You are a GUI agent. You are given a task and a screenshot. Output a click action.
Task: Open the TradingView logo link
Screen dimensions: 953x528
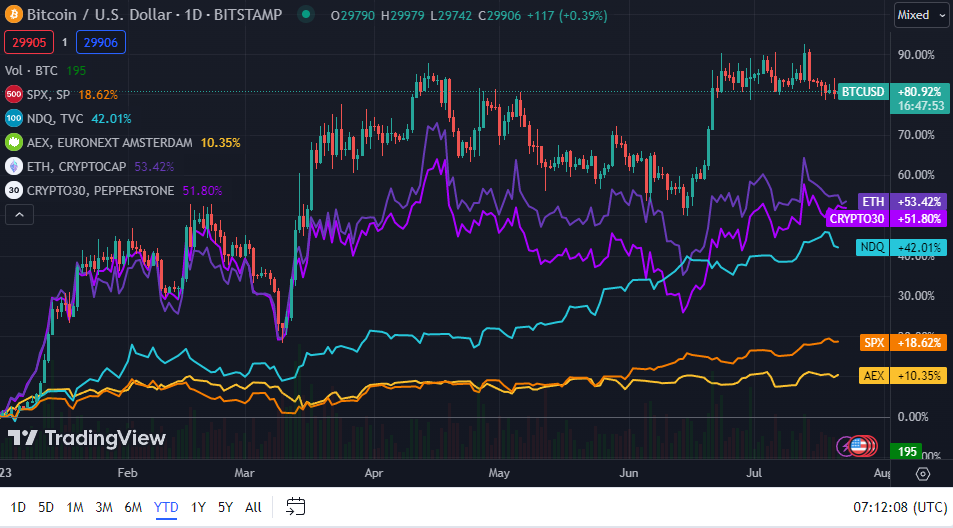(86, 438)
